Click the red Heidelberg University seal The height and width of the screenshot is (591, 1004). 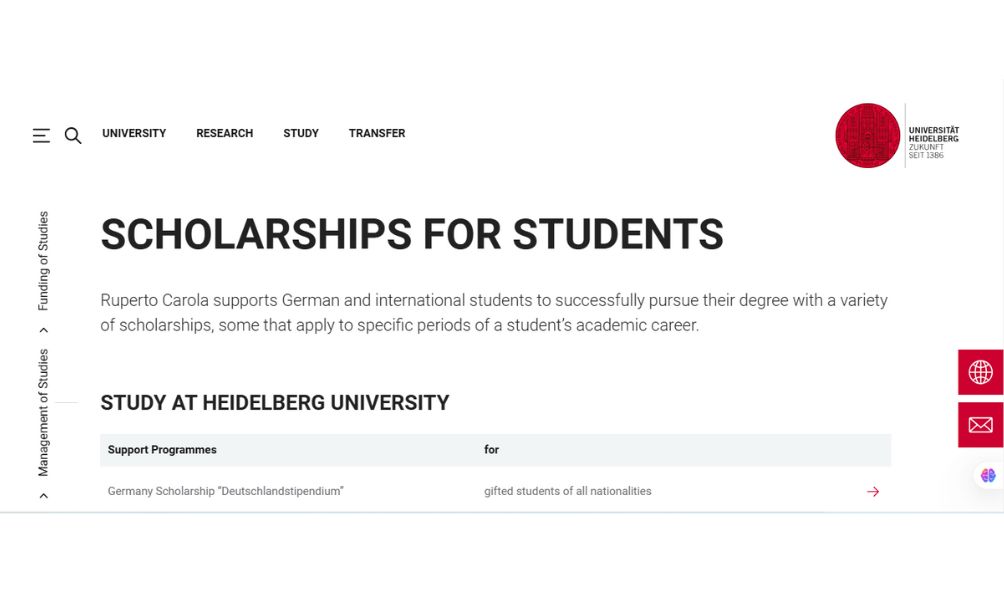(867, 135)
